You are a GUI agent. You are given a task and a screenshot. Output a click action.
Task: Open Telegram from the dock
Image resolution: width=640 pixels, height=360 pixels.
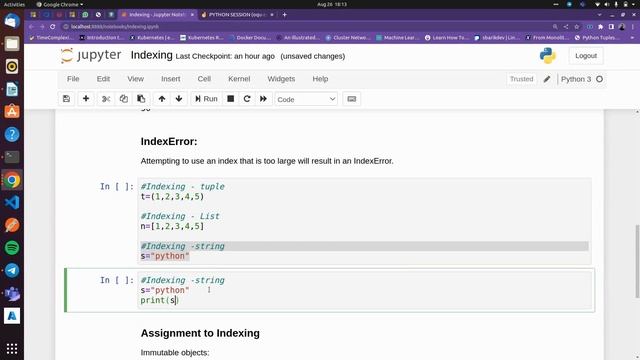12,271
